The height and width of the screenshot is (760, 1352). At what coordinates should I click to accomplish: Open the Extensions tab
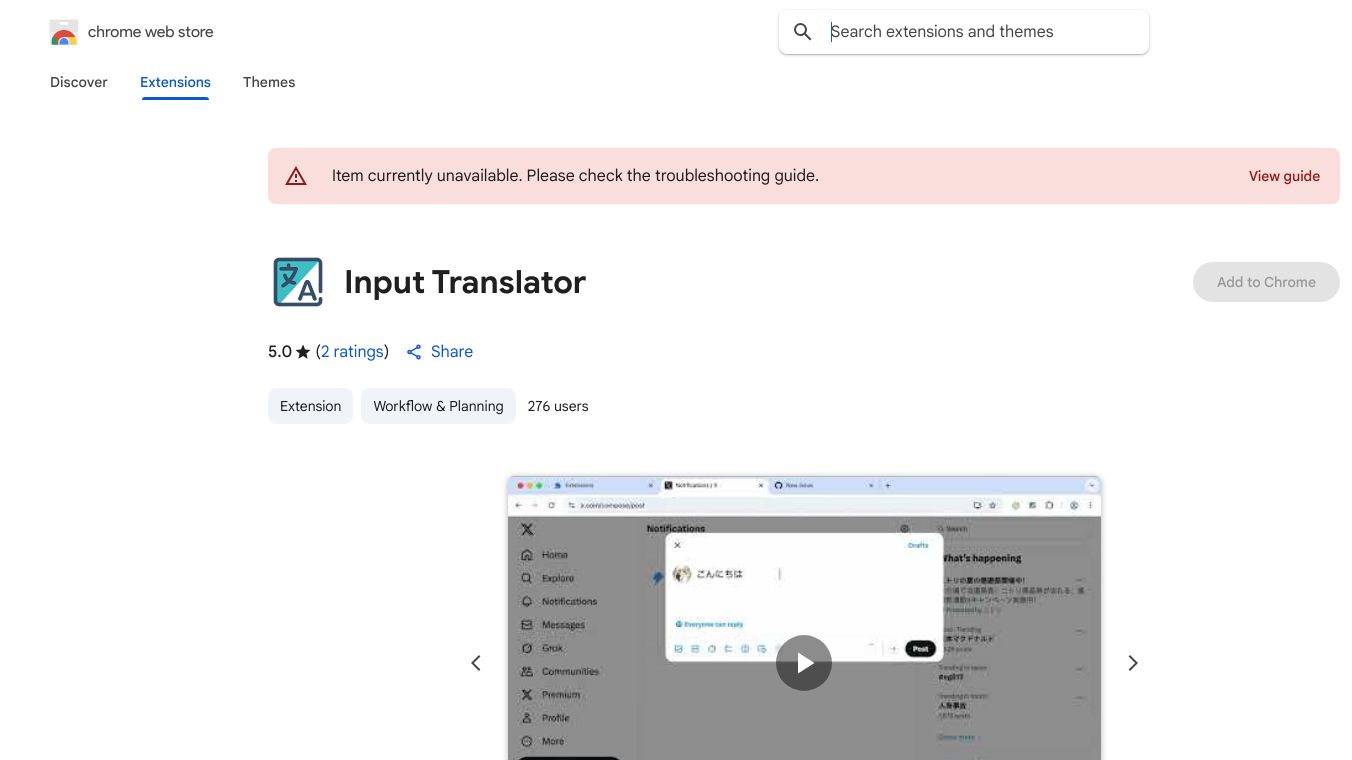[175, 82]
